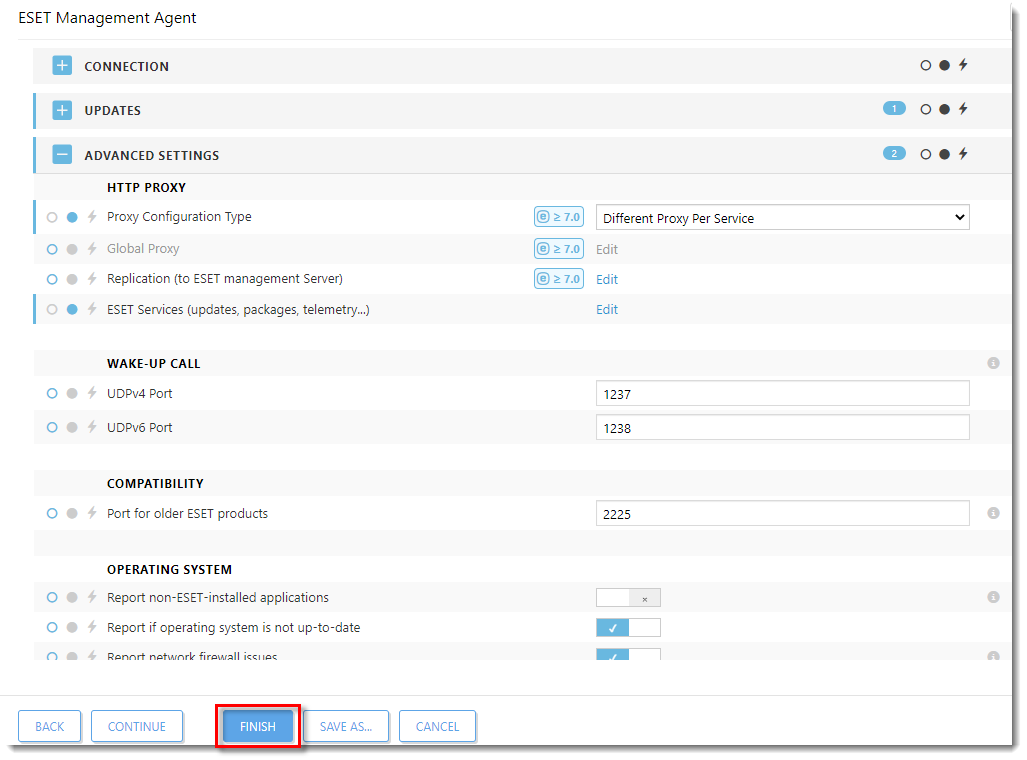This screenshot has height=760, width=1027.
Task: Set UDPv6 Port flag to Apply
Action: click(72, 427)
